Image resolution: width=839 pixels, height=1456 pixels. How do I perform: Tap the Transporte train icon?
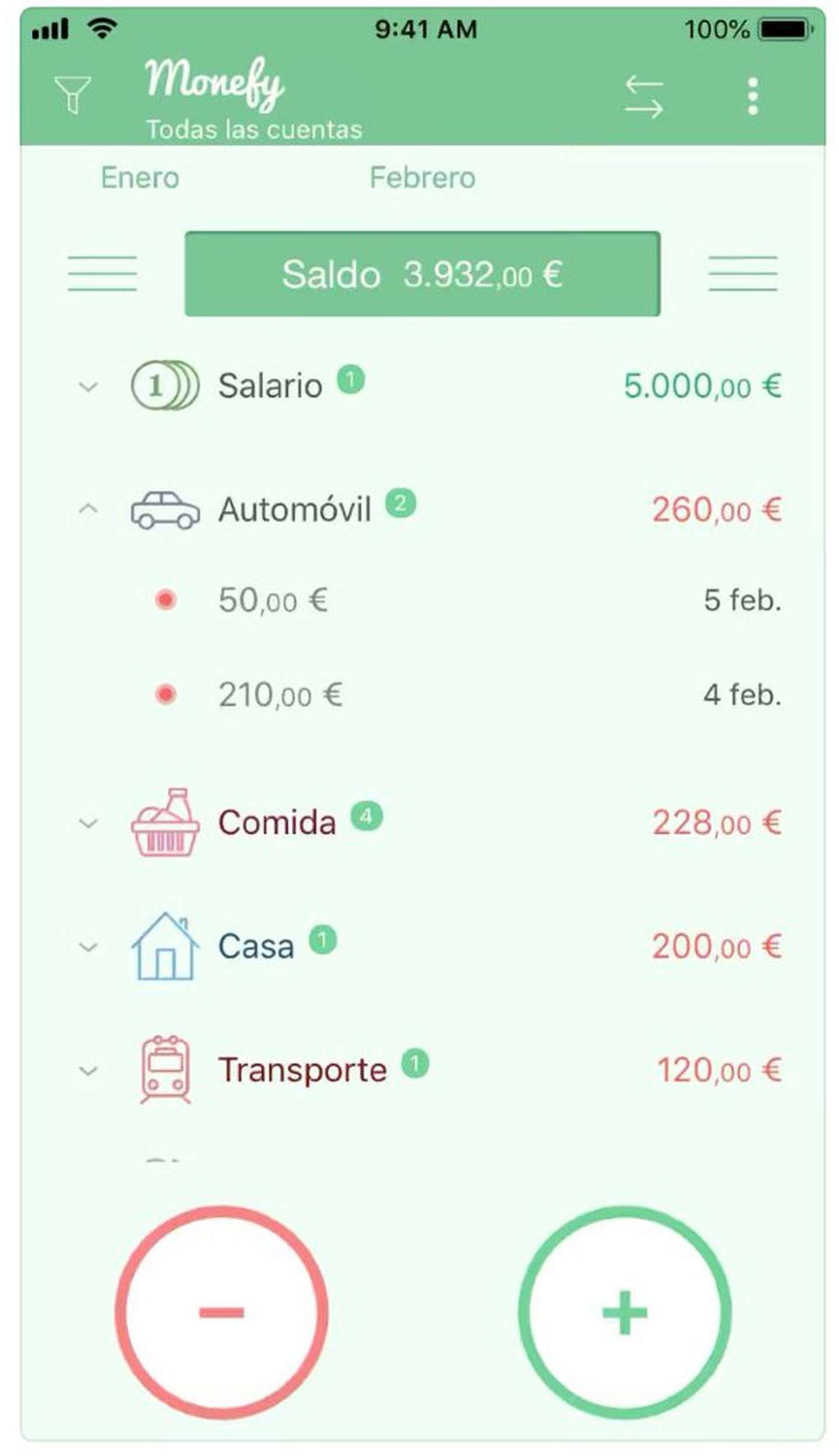click(165, 1070)
